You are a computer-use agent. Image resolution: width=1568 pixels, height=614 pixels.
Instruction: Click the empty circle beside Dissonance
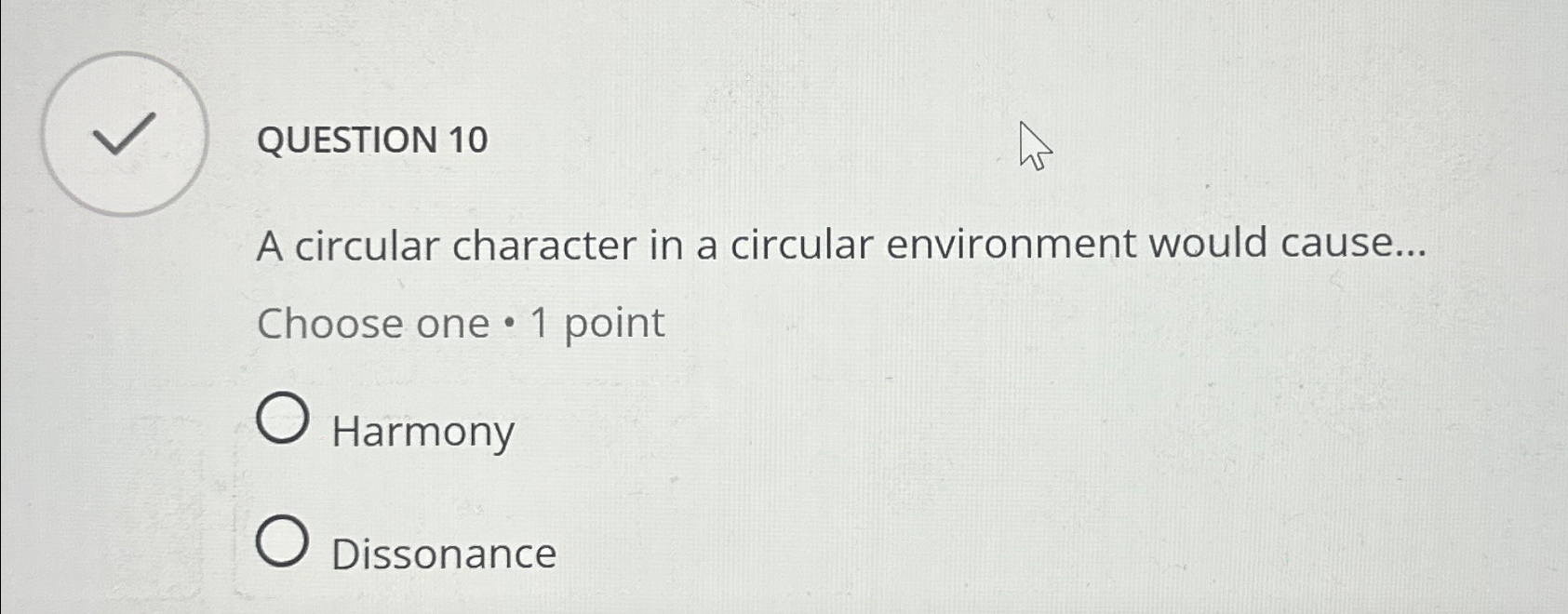(285, 543)
